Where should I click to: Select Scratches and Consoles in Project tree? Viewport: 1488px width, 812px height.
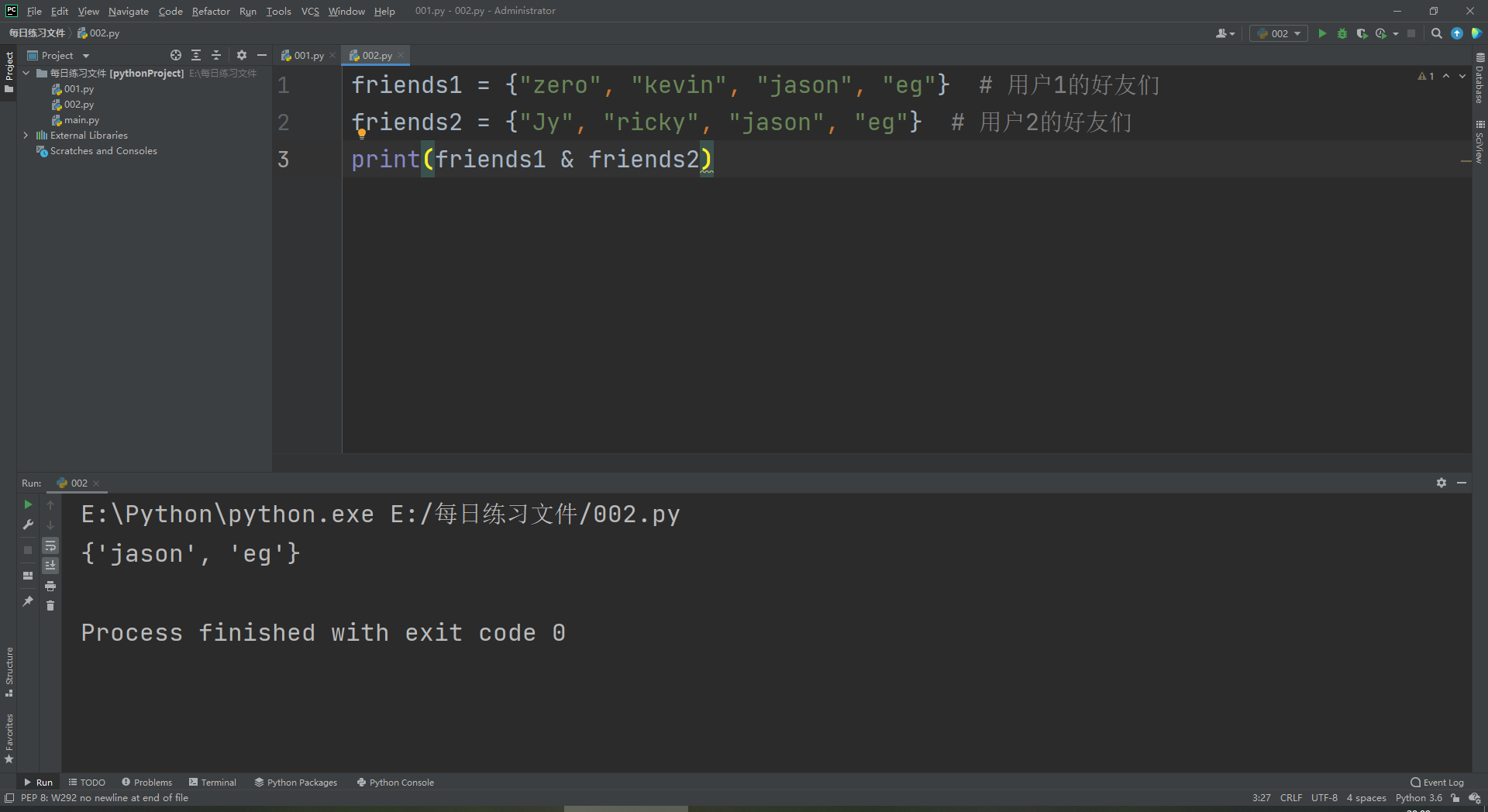tap(97, 151)
